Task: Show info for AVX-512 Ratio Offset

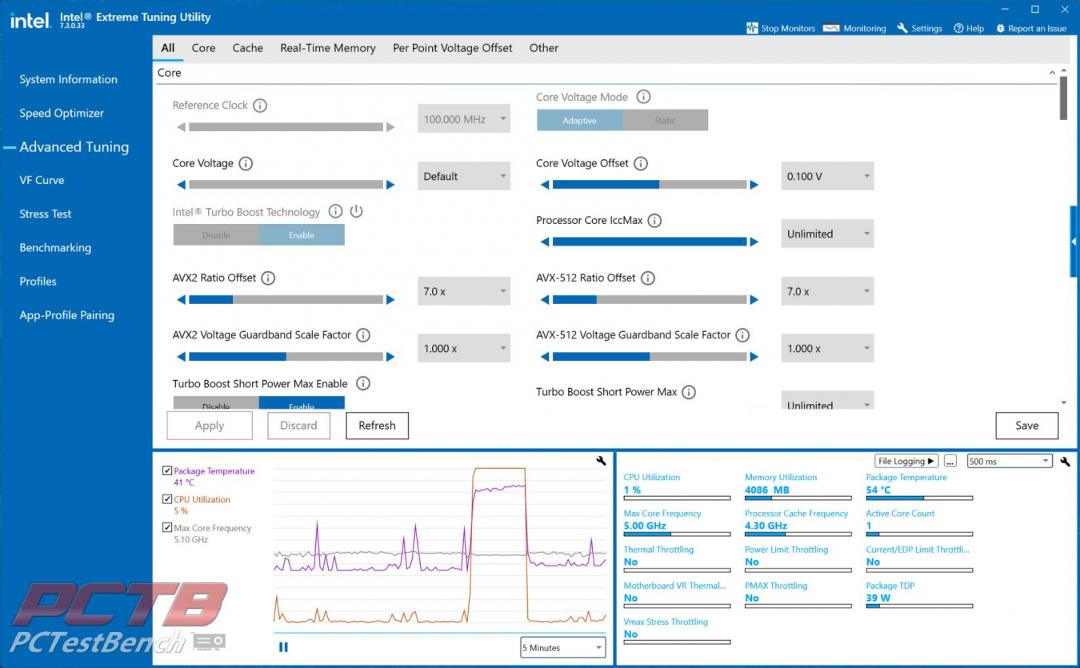Action: coord(648,278)
